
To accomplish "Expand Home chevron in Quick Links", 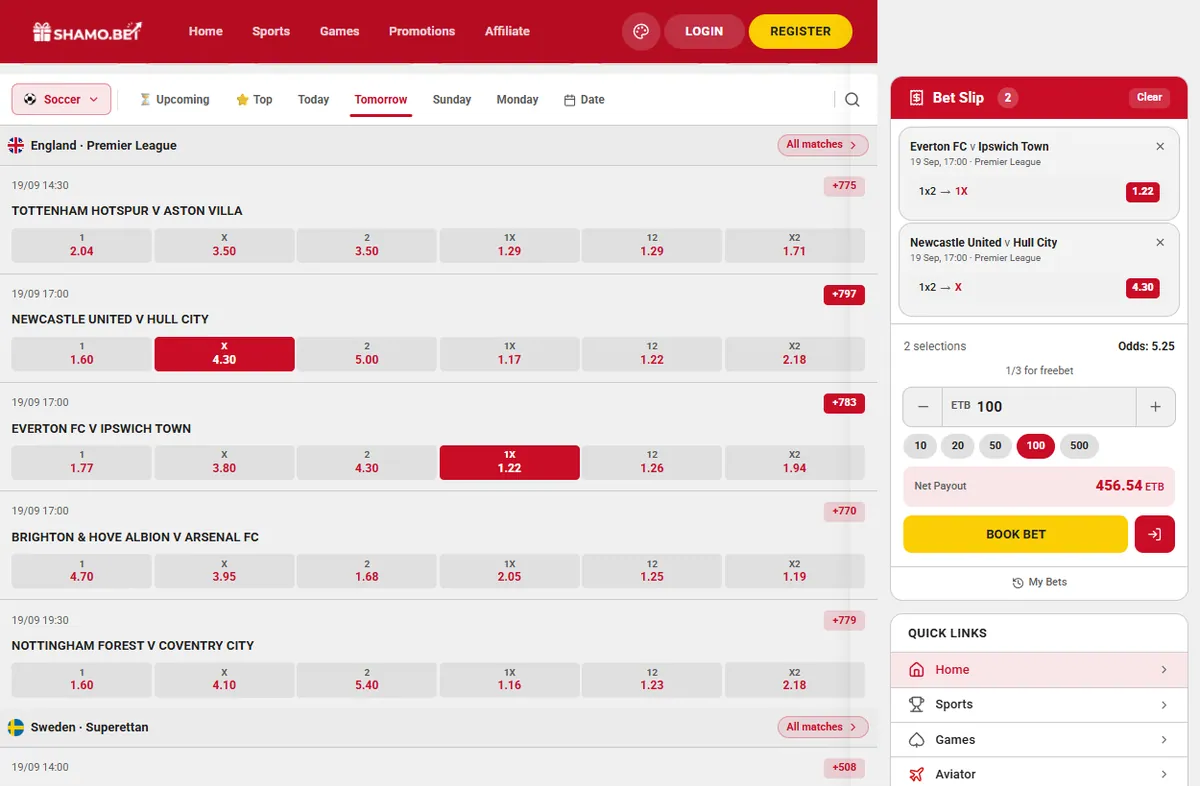I will coord(1164,670).
